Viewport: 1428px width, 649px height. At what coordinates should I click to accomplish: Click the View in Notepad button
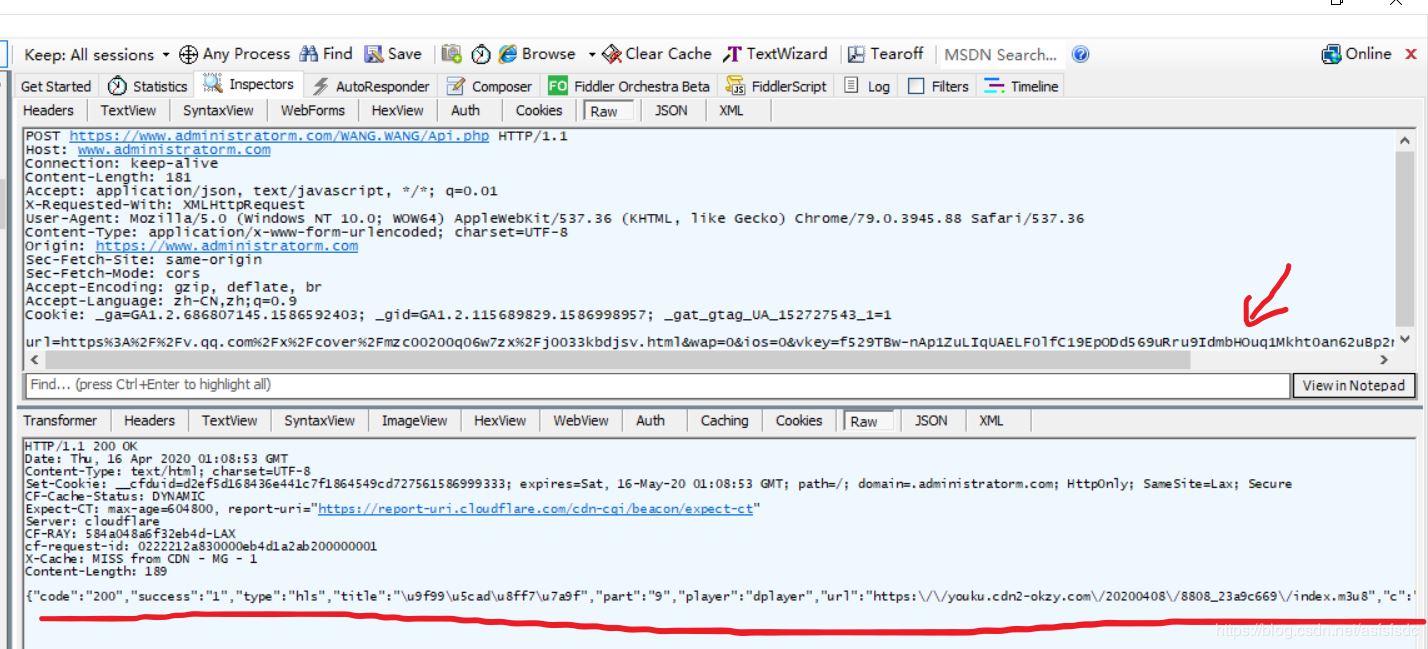(x=1354, y=385)
